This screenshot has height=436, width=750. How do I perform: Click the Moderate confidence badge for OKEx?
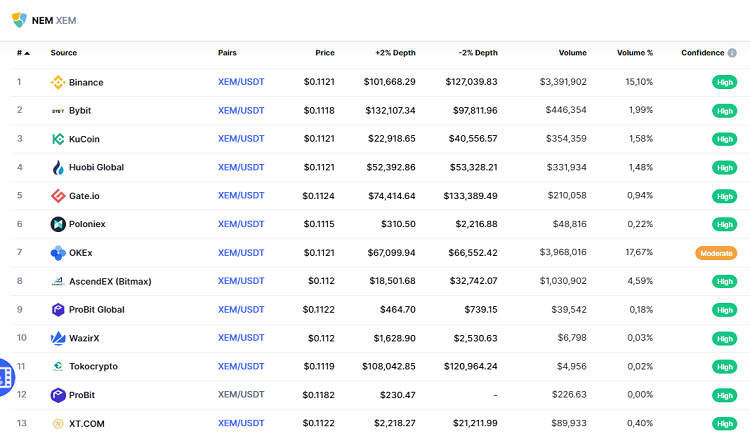point(716,253)
